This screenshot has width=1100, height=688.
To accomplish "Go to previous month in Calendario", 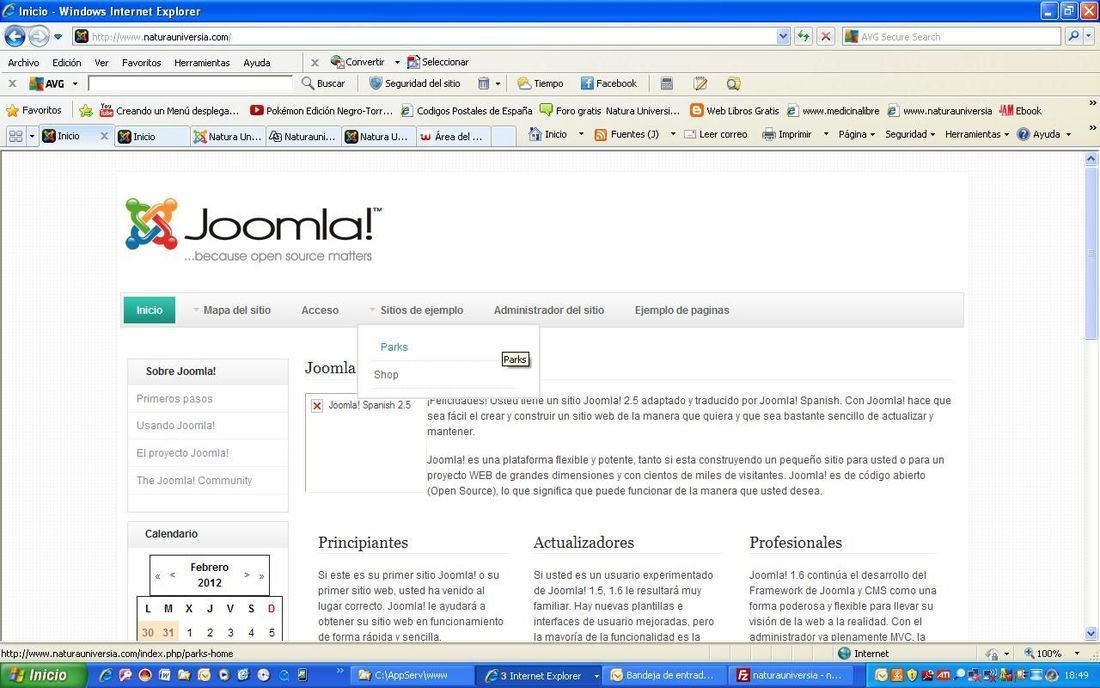I will click(x=173, y=575).
